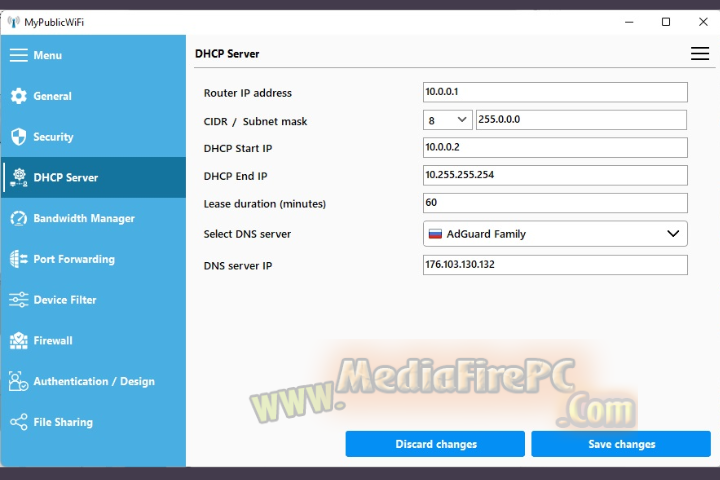Open the hamburger menu at top right
This screenshot has width=720, height=480.
click(x=699, y=53)
